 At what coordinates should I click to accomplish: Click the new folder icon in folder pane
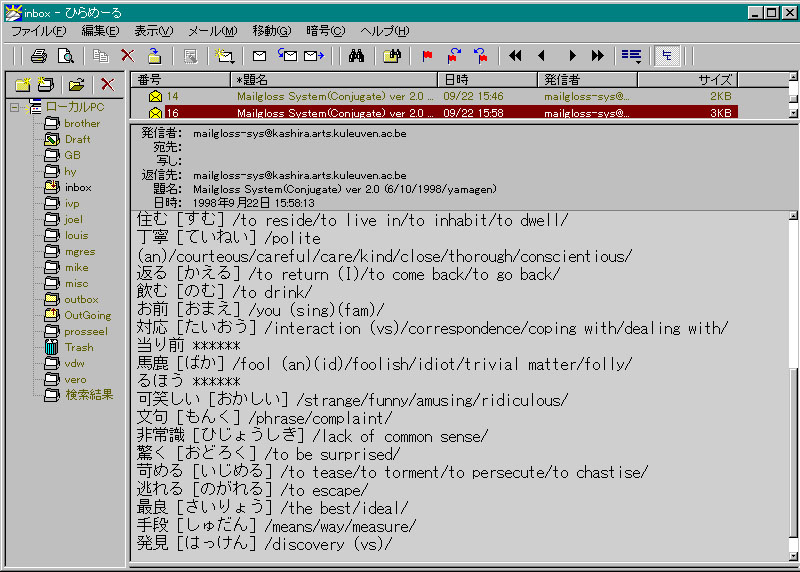[x=22, y=85]
